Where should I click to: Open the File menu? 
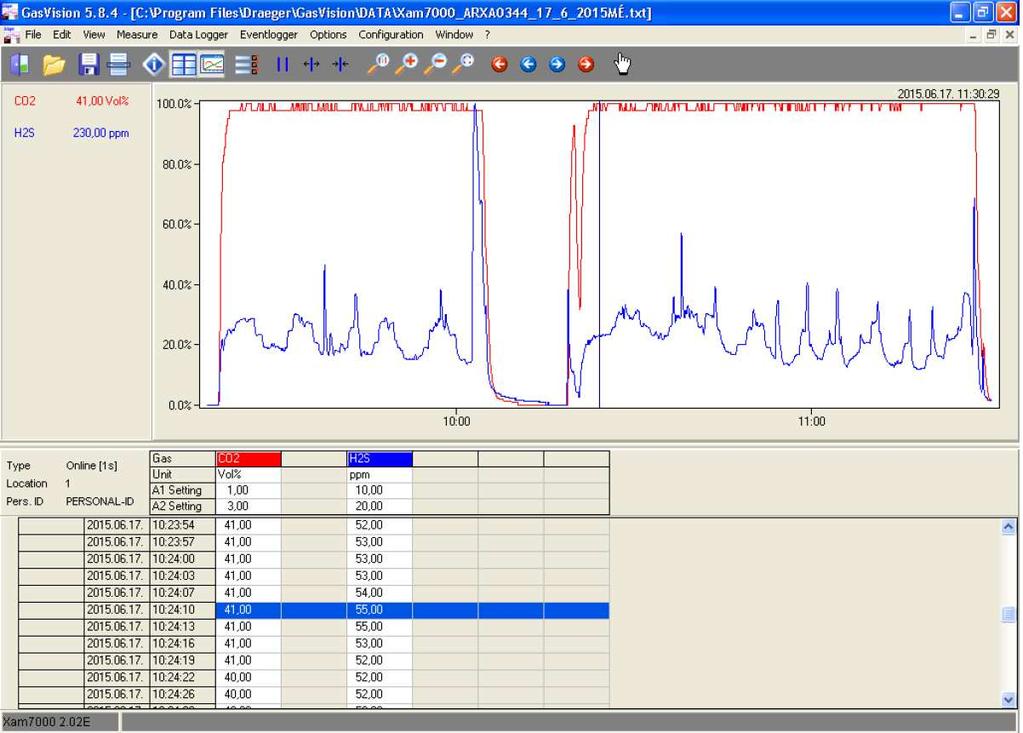click(x=33, y=35)
